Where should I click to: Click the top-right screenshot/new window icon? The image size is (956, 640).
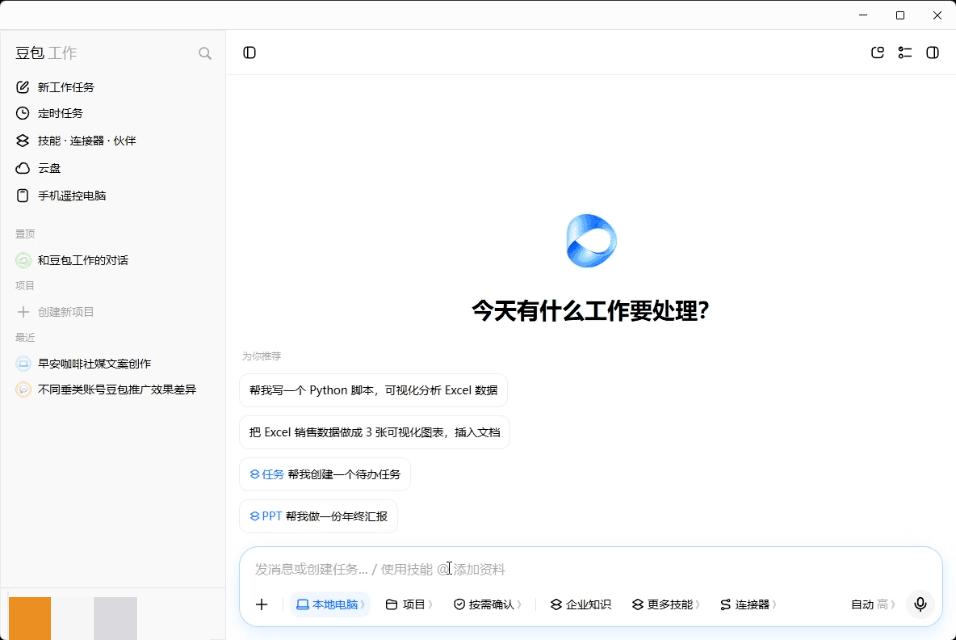[x=877, y=52]
